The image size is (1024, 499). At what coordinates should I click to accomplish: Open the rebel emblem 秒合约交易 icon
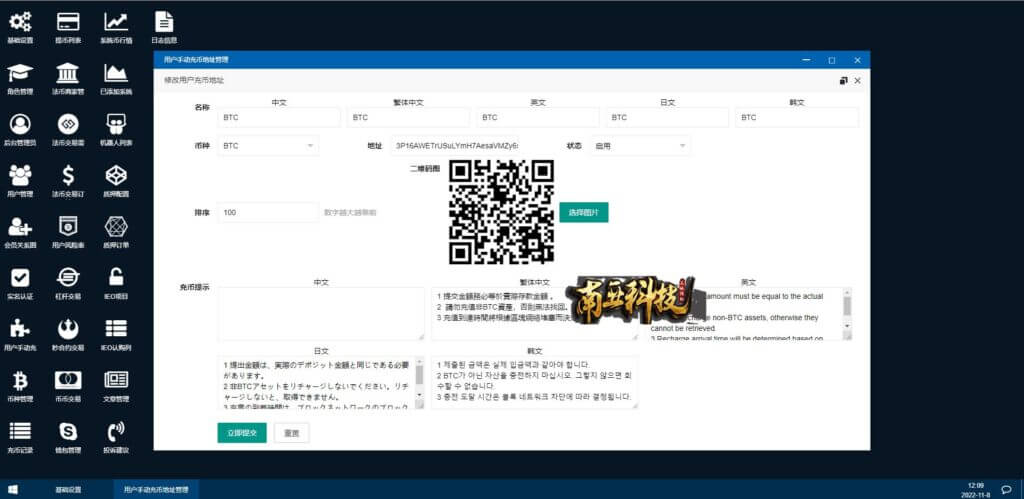[x=68, y=328]
